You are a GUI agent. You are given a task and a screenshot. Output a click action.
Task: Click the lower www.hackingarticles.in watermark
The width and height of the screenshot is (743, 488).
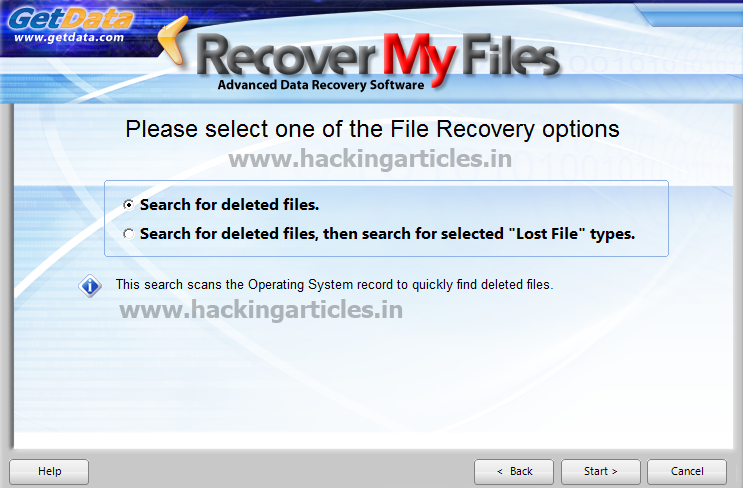(x=261, y=310)
